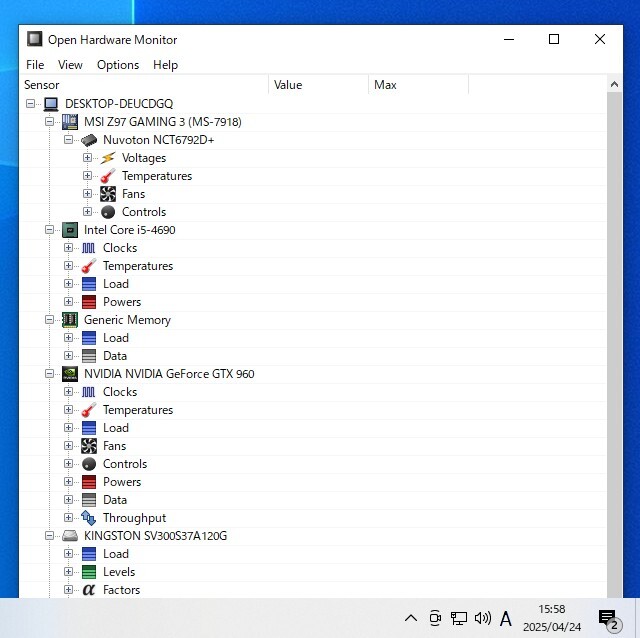The height and width of the screenshot is (638, 640).
Task: Click the taskbar network icon
Action: 459,618
